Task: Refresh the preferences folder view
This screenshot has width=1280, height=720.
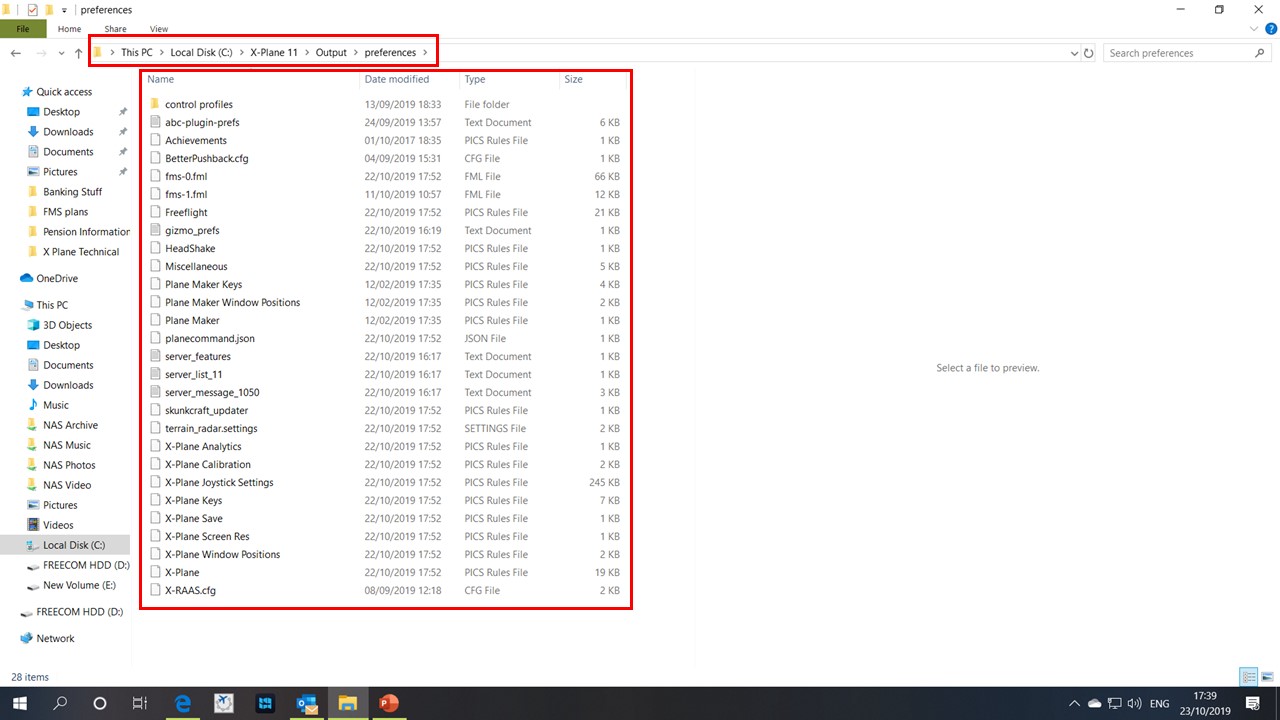Action: tap(1089, 53)
